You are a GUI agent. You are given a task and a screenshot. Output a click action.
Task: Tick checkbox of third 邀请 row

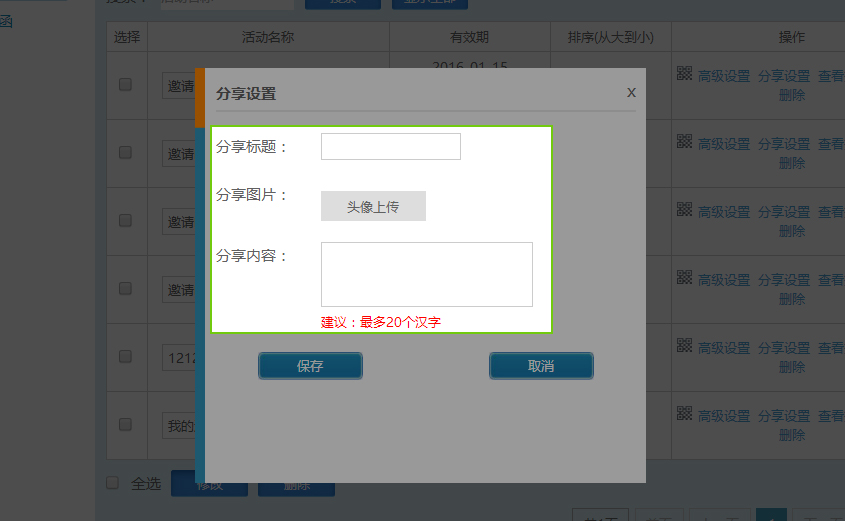click(125, 220)
